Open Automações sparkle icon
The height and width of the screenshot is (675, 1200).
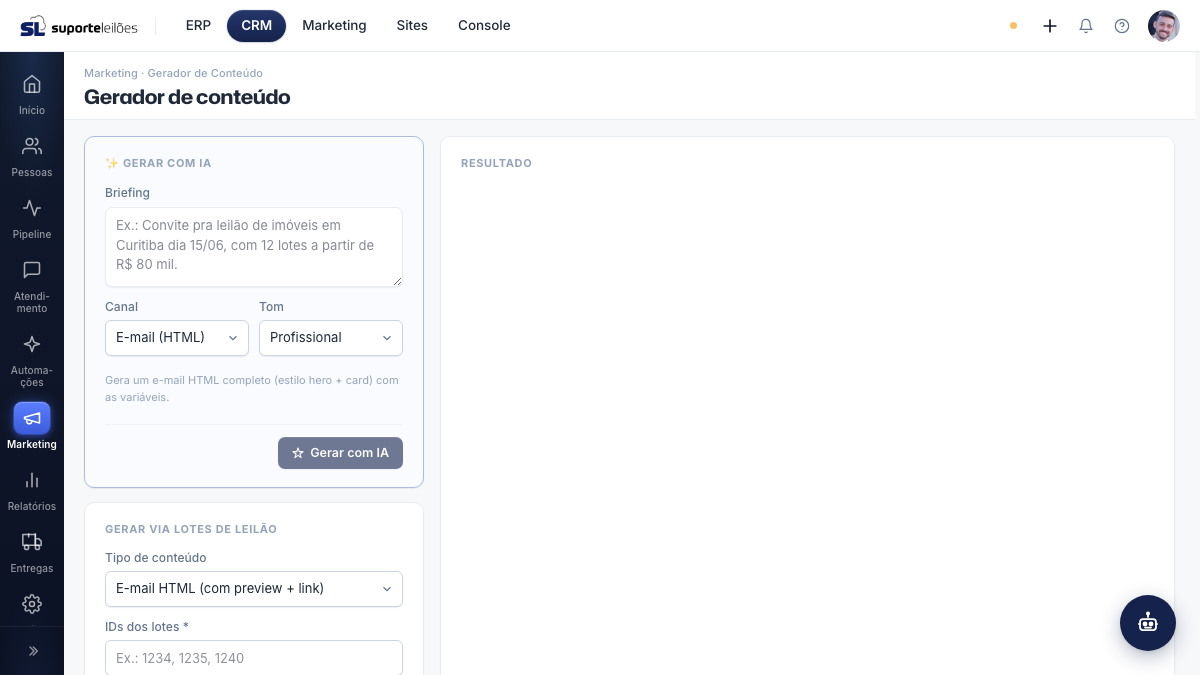32,344
